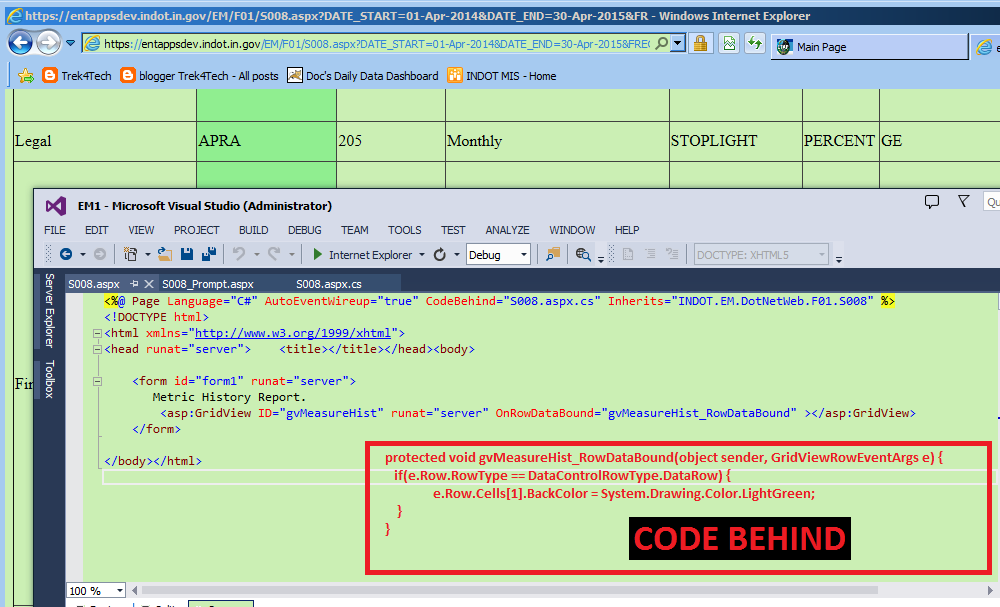Open the ANALYZE menu

point(507,230)
